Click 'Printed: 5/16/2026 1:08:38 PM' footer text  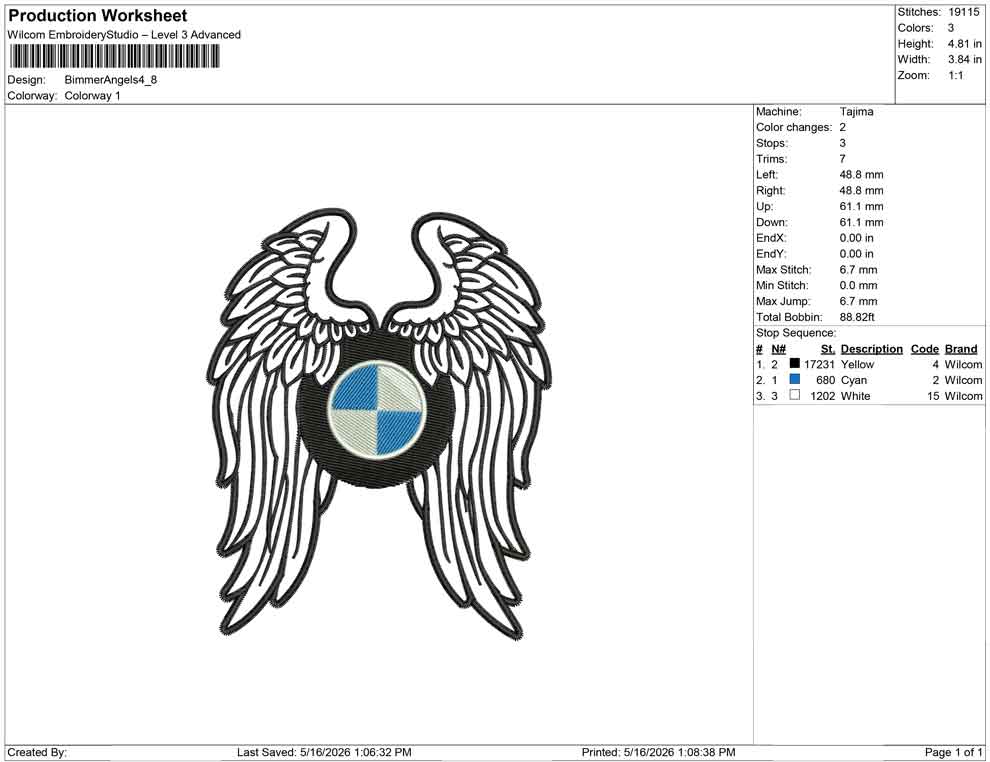tap(658, 752)
